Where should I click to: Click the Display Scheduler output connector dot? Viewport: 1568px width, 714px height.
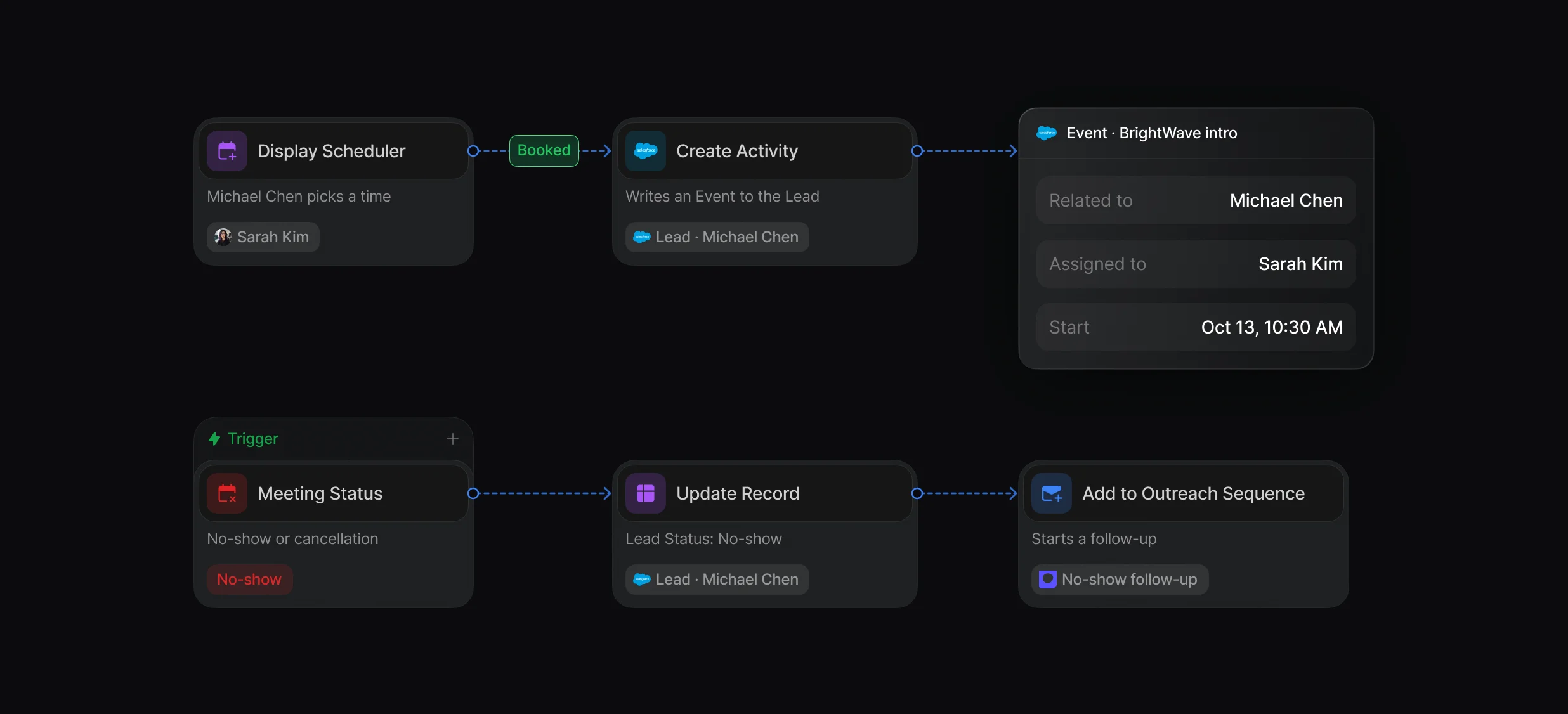[473, 151]
